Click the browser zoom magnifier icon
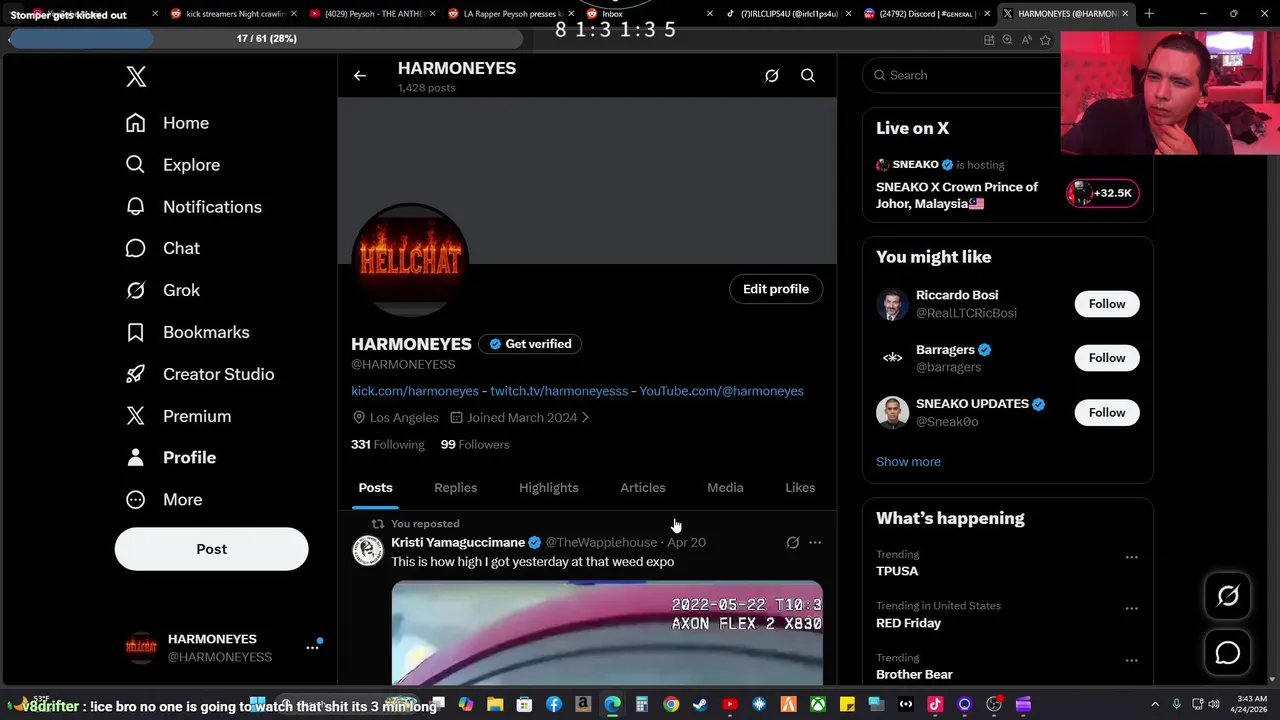Screen dimensions: 1280x720 [x=1007, y=40]
